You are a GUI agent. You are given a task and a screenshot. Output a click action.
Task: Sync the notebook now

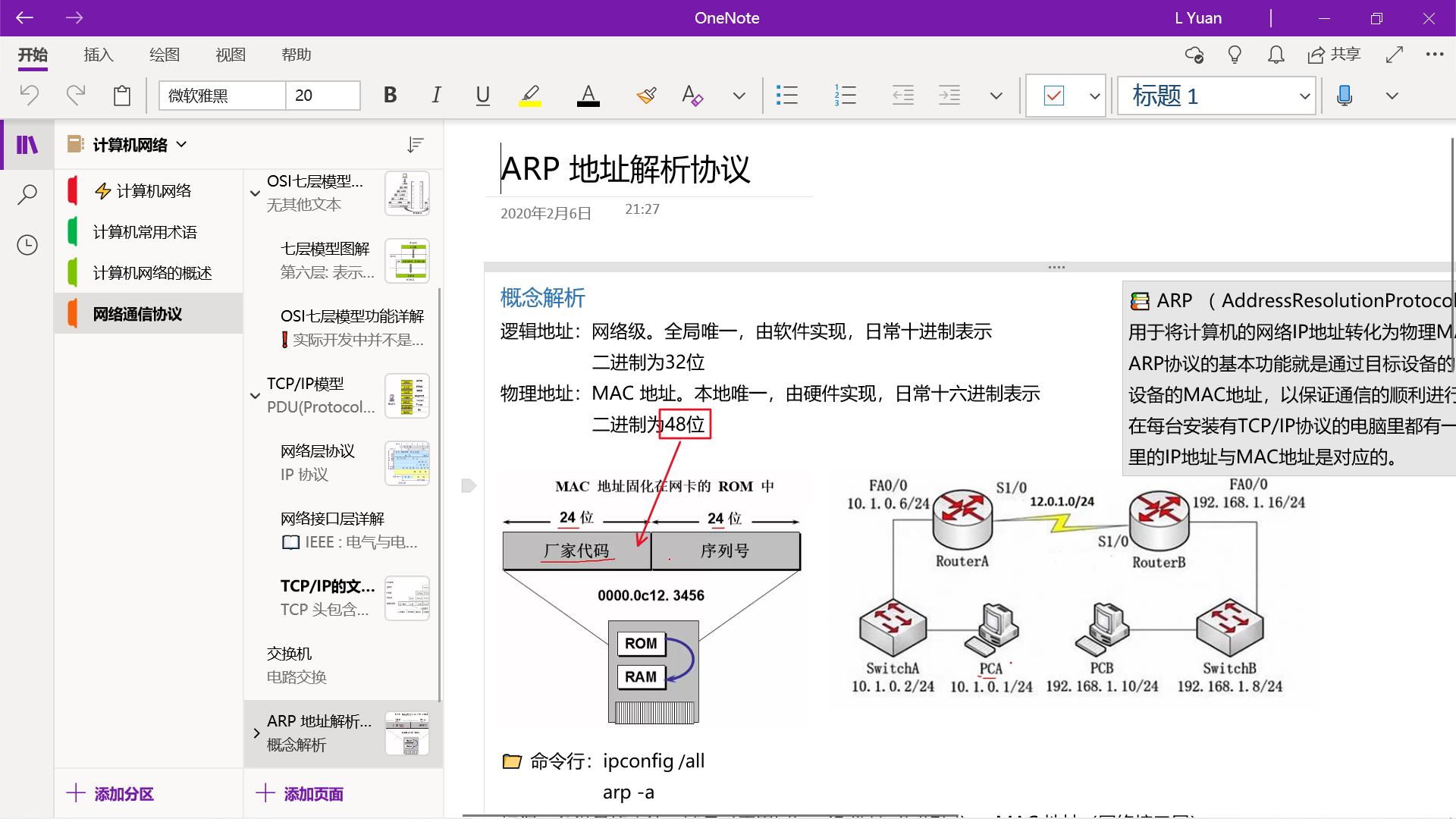pyautogui.click(x=1195, y=55)
